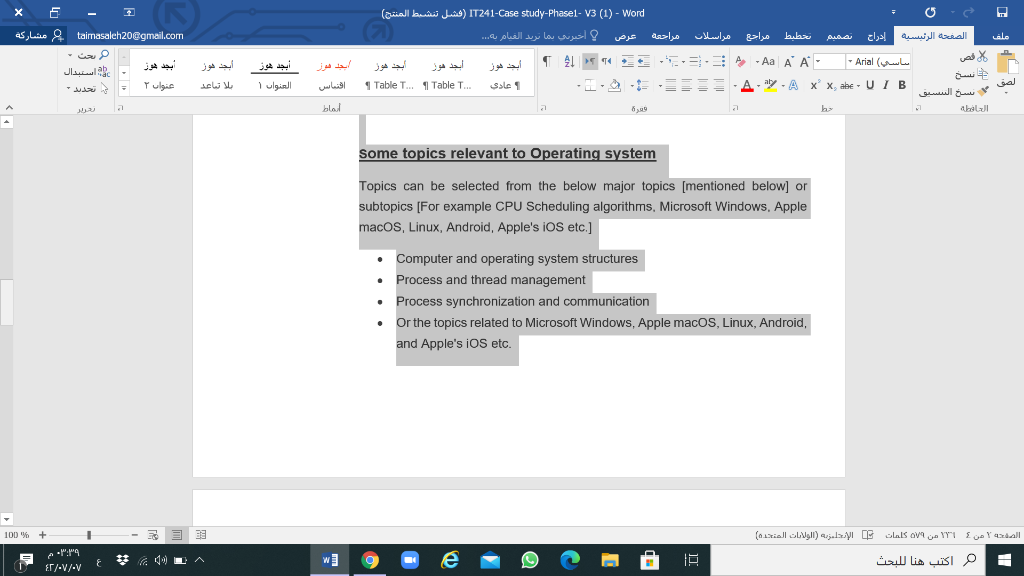Open the Arial font name dropdown

pyautogui.click(x=849, y=62)
